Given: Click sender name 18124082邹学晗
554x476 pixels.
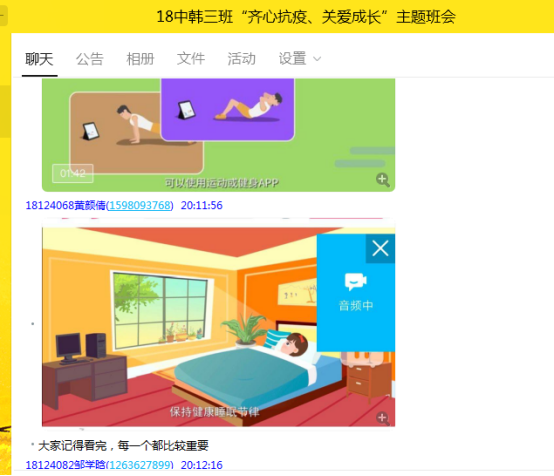Looking at the screenshot, I should tap(65, 465).
